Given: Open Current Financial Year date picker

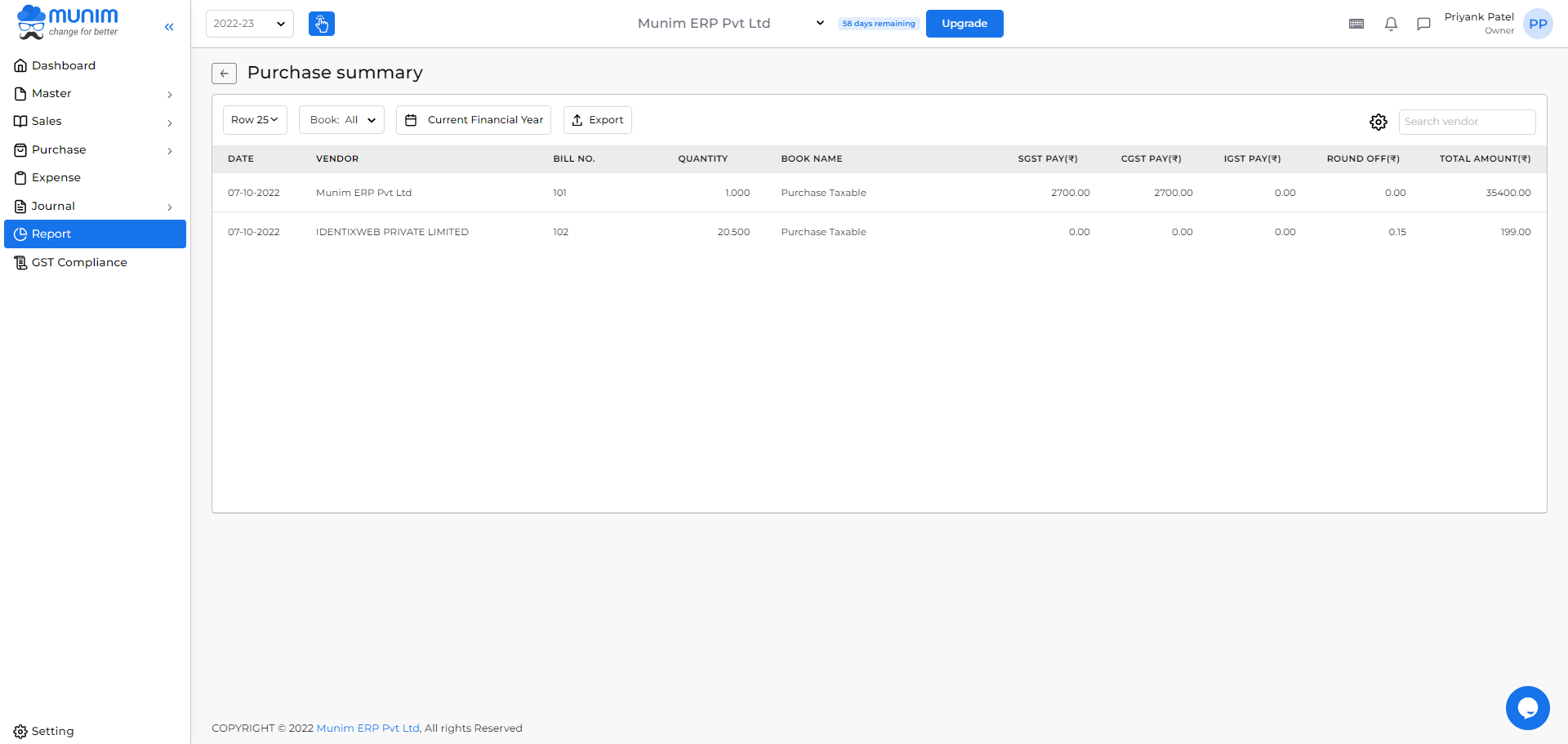Looking at the screenshot, I should click(474, 120).
